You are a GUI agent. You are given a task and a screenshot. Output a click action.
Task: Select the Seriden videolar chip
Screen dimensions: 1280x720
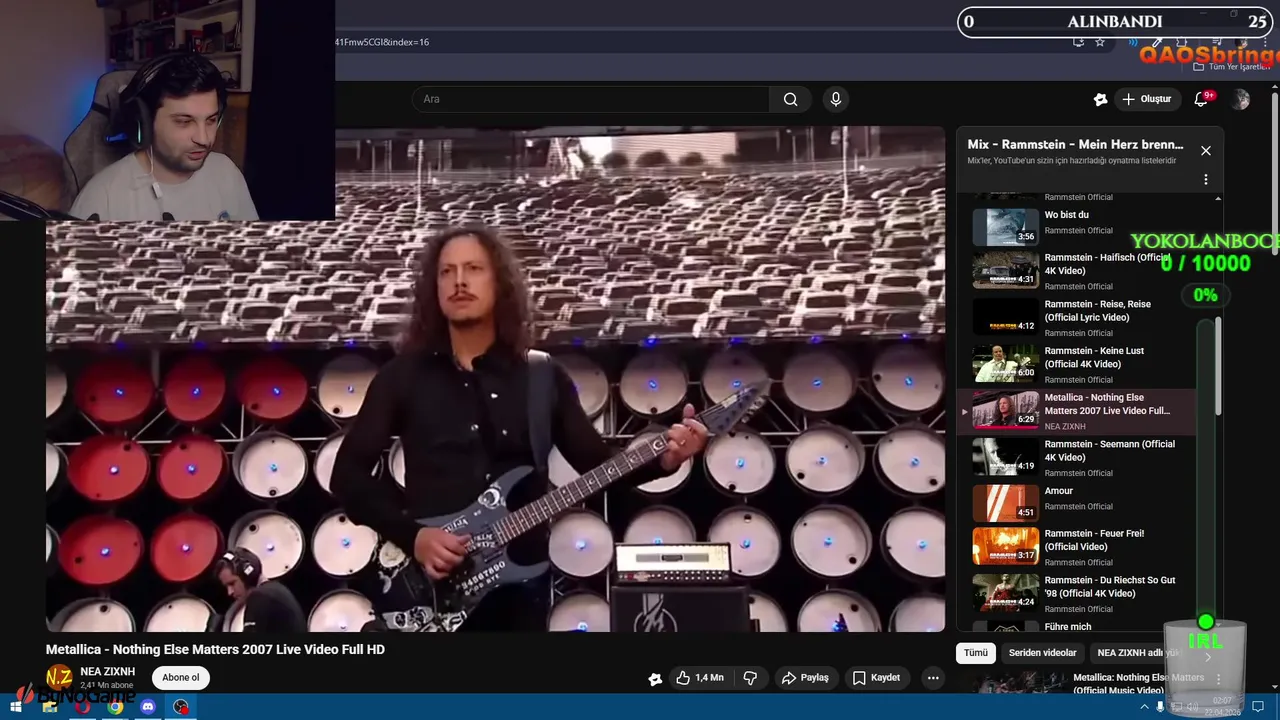point(1042,653)
